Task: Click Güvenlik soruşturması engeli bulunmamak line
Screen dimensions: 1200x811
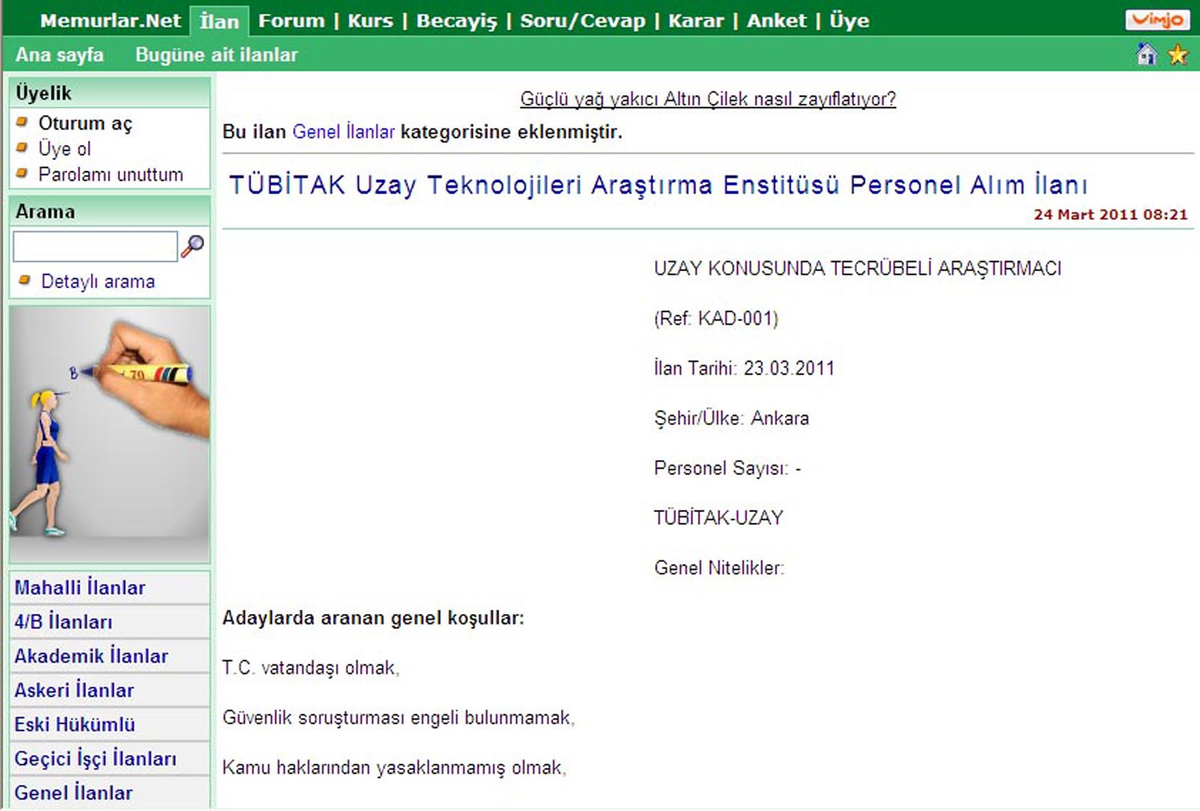Action: tap(398, 718)
